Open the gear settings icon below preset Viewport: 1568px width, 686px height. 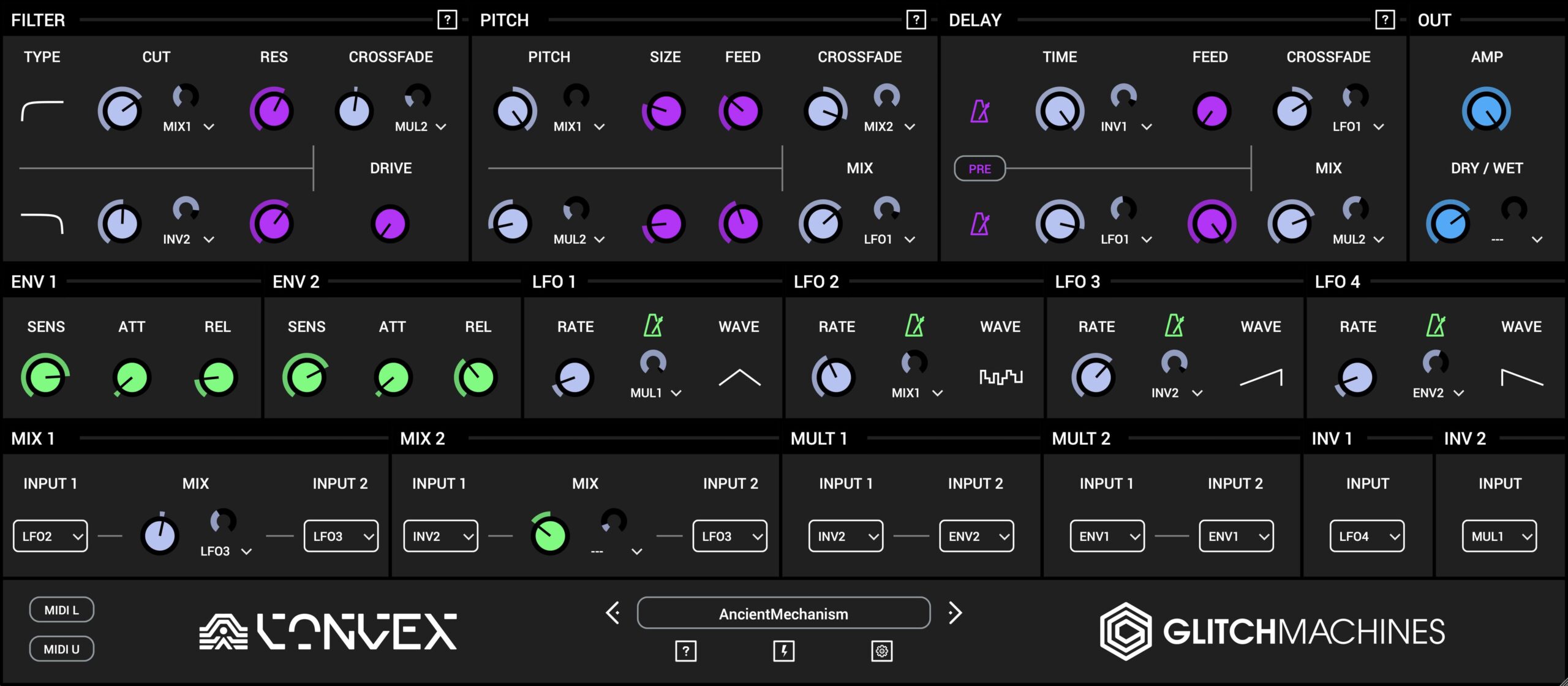[881, 650]
